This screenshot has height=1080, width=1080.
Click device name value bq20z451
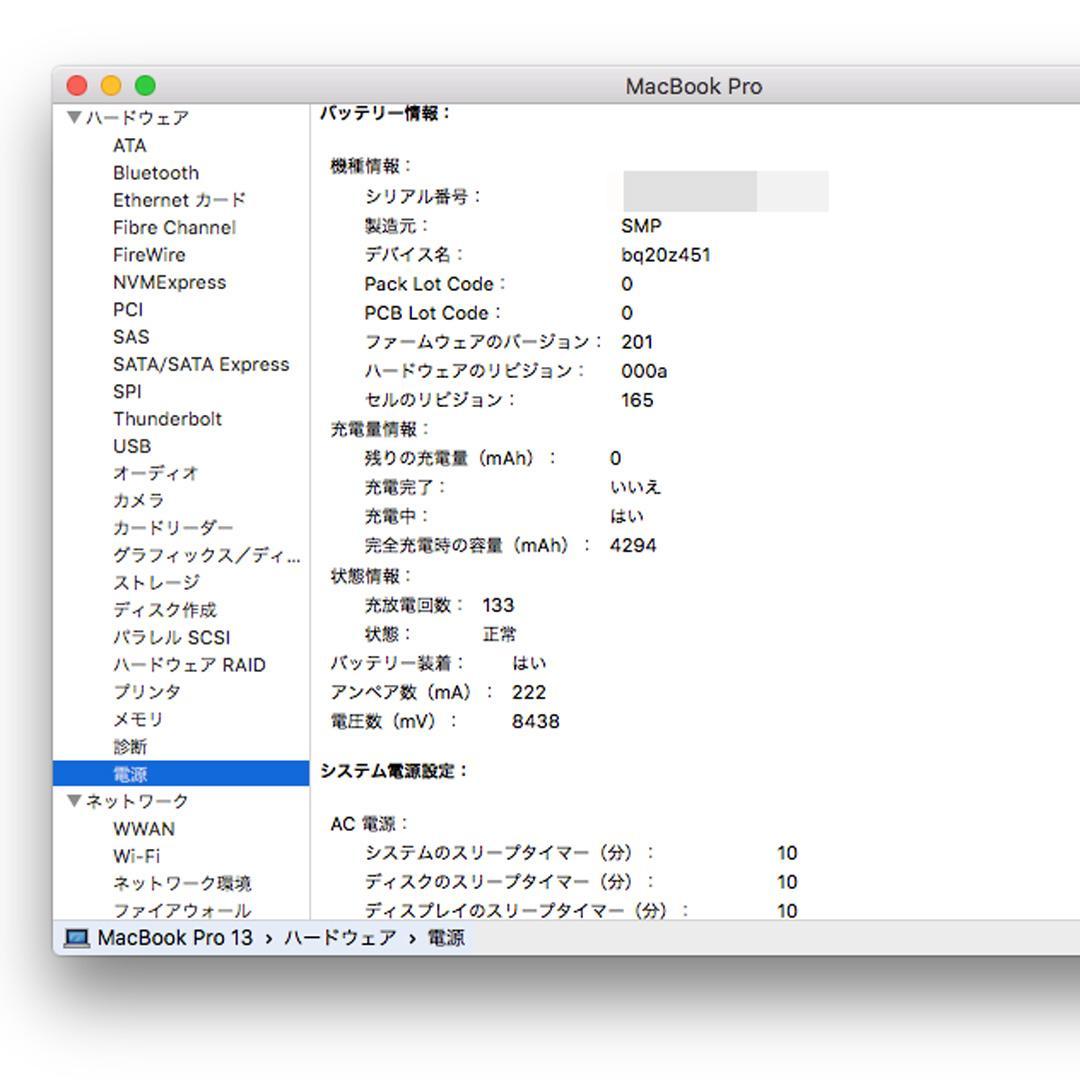coord(665,255)
